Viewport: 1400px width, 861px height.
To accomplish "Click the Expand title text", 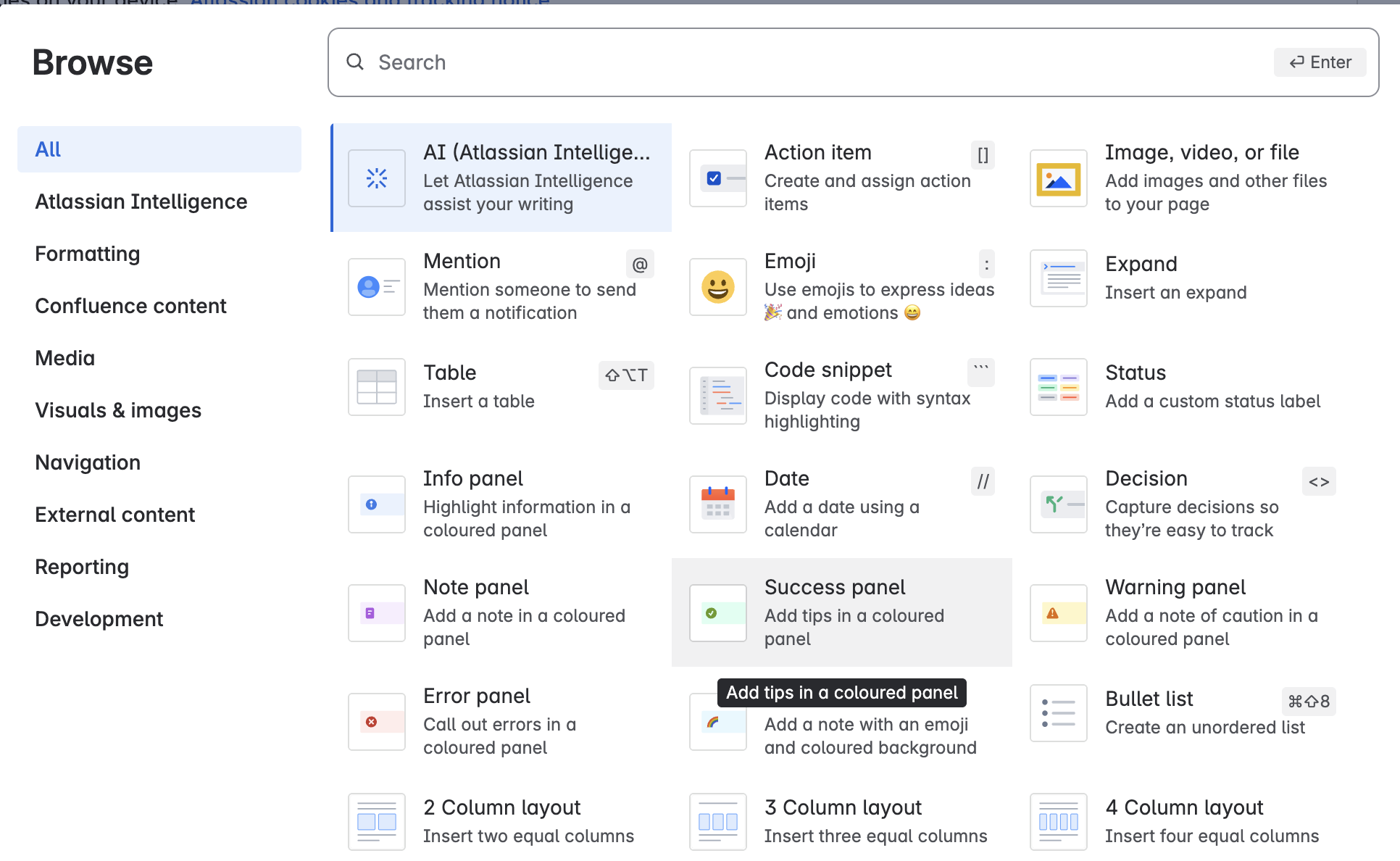I will coord(1141,264).
